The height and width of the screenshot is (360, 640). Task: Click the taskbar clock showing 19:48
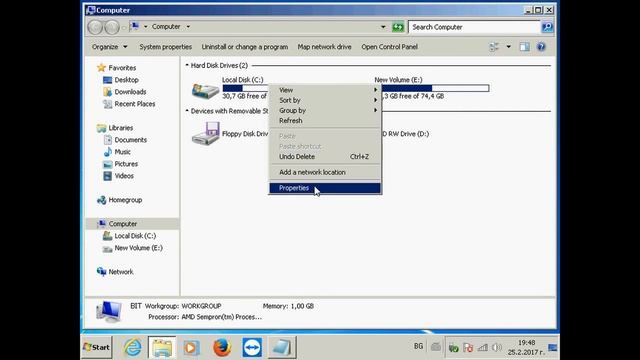pos(527,342)
